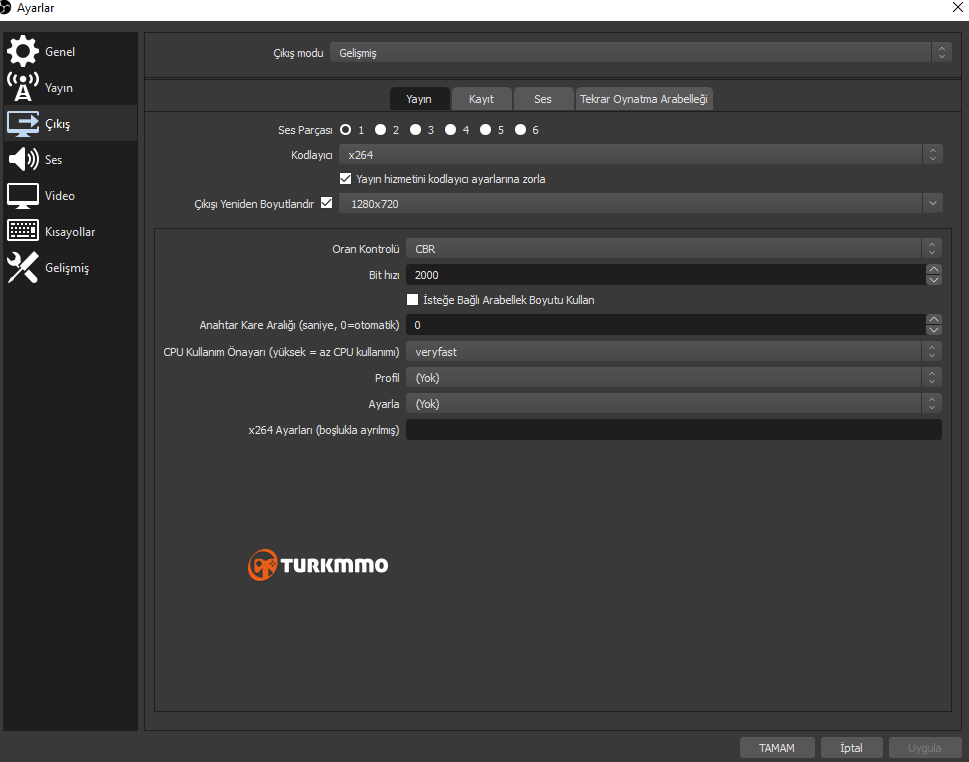
Task: Increase Anahtar Kare Aralığı up arrow
Action: coord(934,320)
